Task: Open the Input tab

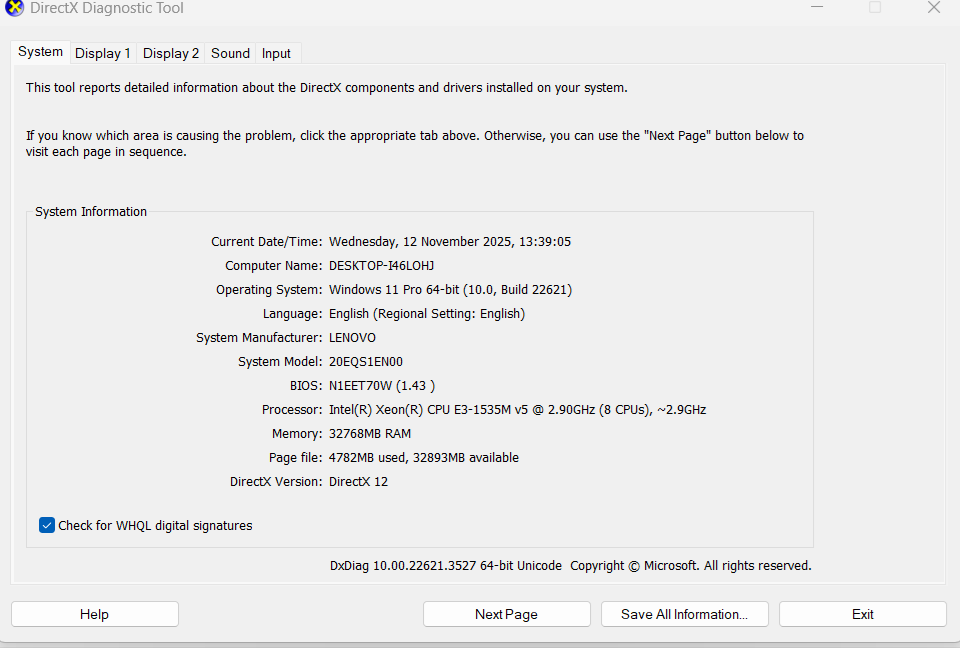Action: tap(276, 53)
